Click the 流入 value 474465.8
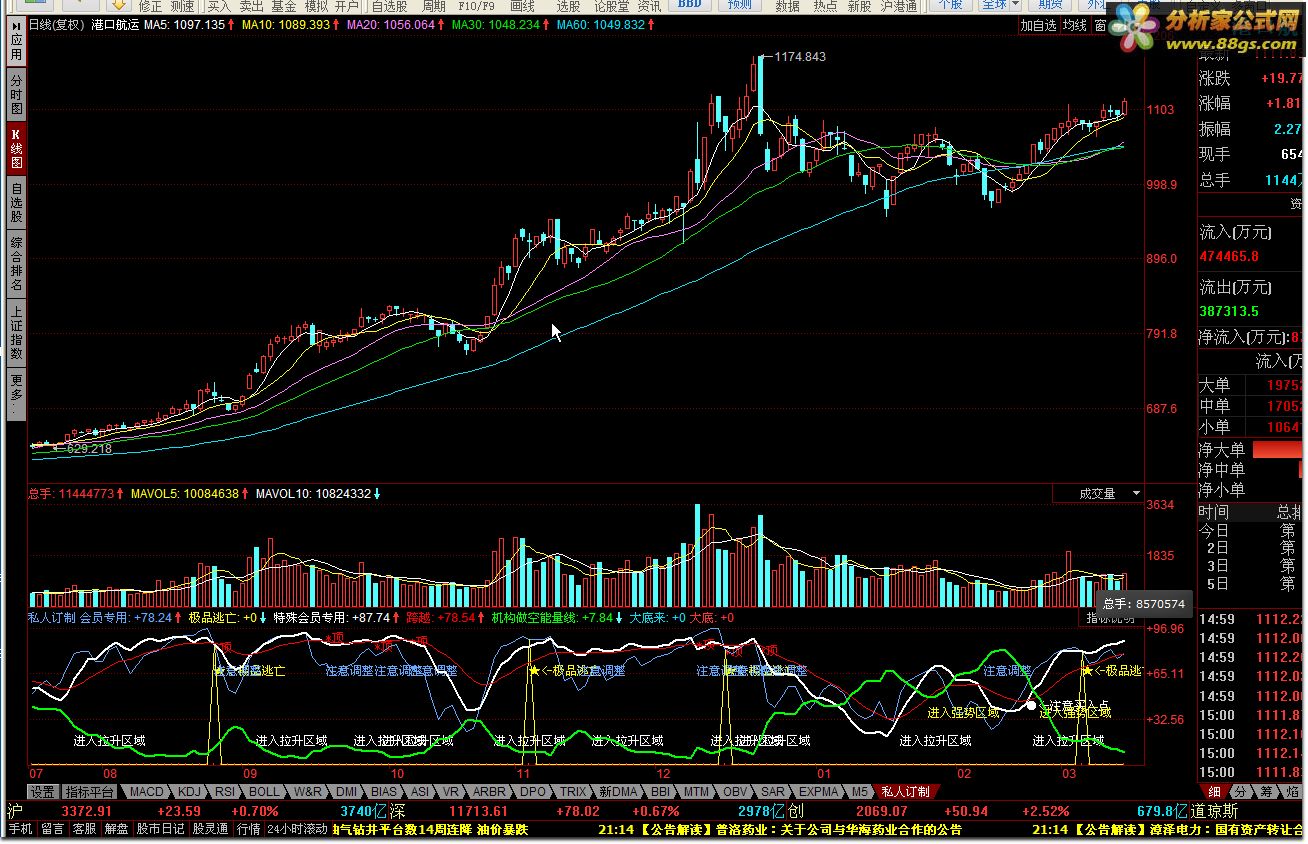The image size is (1308, 844). tap(1229, 256)
